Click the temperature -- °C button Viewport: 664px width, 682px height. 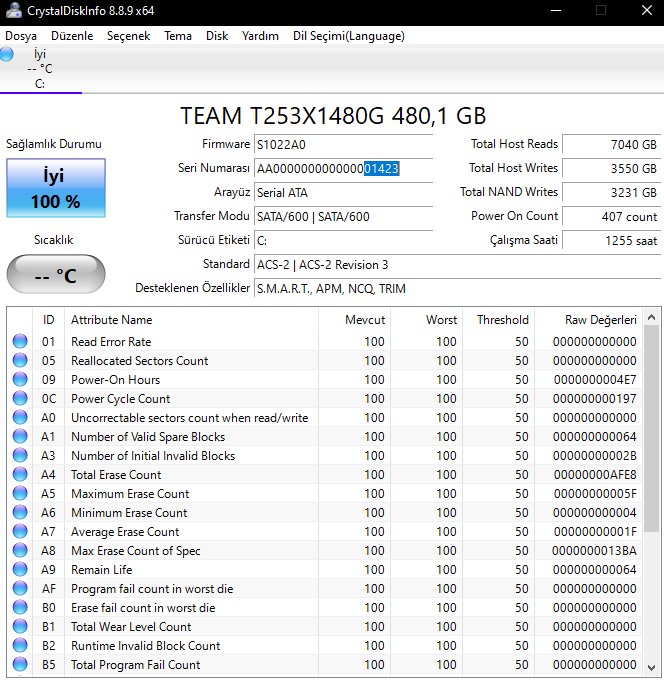55,274
